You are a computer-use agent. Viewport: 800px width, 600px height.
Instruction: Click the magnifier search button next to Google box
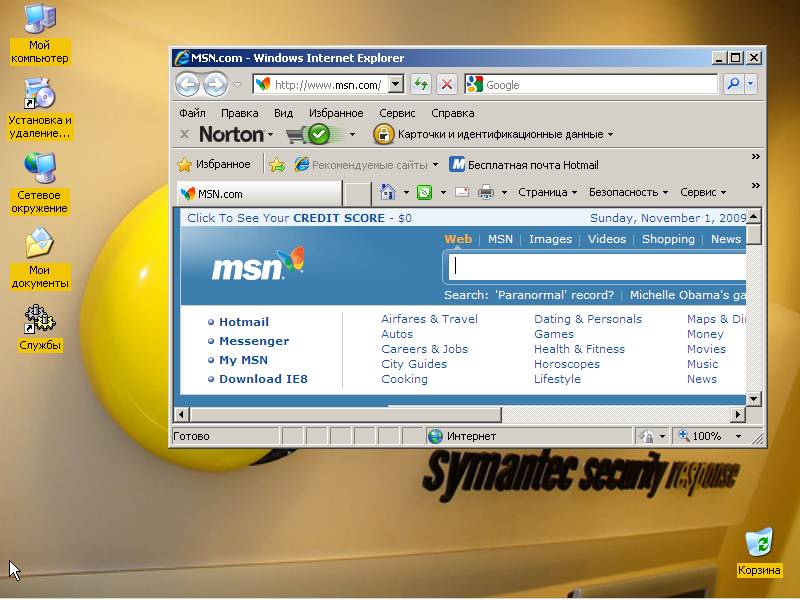click(x=734, y=84)
